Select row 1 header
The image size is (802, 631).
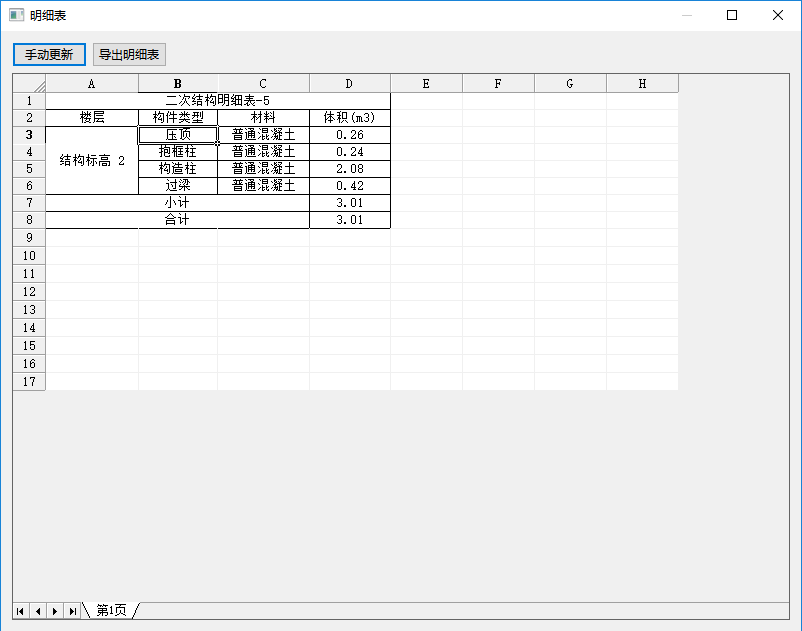tap(29, 101)
